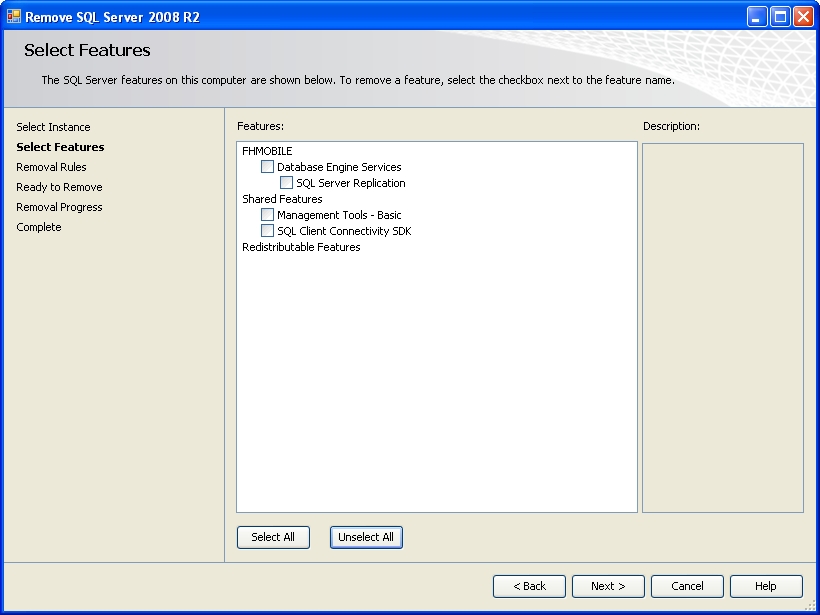Check the SQL Server Replication checkbox
The width and height of the screenshot is (820, 615).
coord(286,183)
